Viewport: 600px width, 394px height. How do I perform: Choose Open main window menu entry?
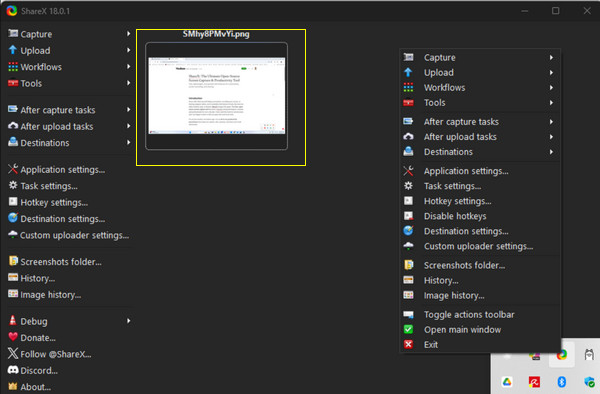click(x=480, y=329)
